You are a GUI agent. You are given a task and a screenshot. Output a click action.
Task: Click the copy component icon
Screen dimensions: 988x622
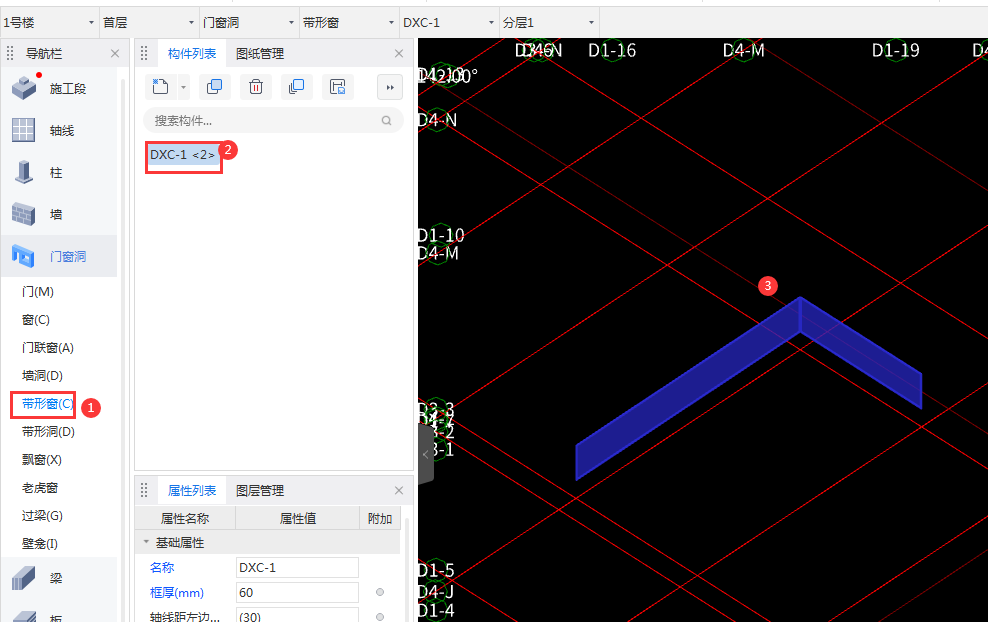[x=214, y=87]
